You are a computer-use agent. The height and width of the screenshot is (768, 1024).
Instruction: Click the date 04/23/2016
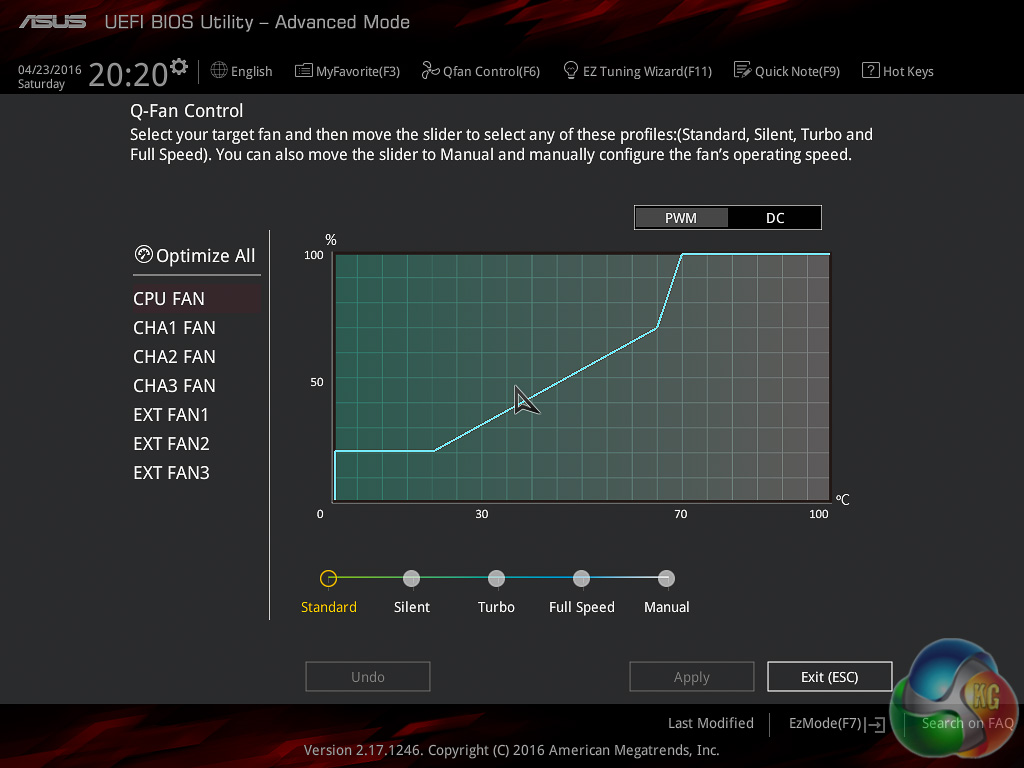click(x=50, y=69)
